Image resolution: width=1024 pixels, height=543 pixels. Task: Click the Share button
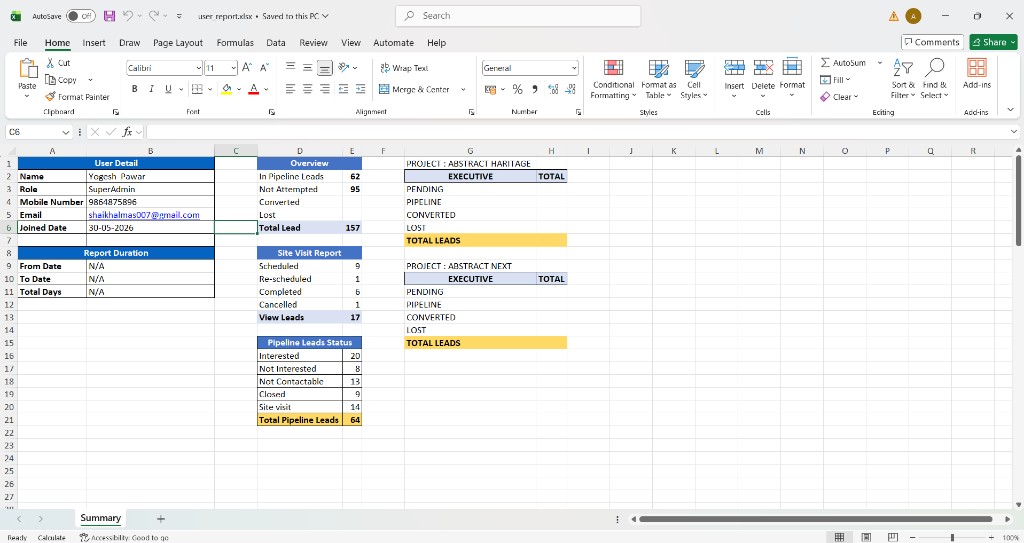coord(993,42)
